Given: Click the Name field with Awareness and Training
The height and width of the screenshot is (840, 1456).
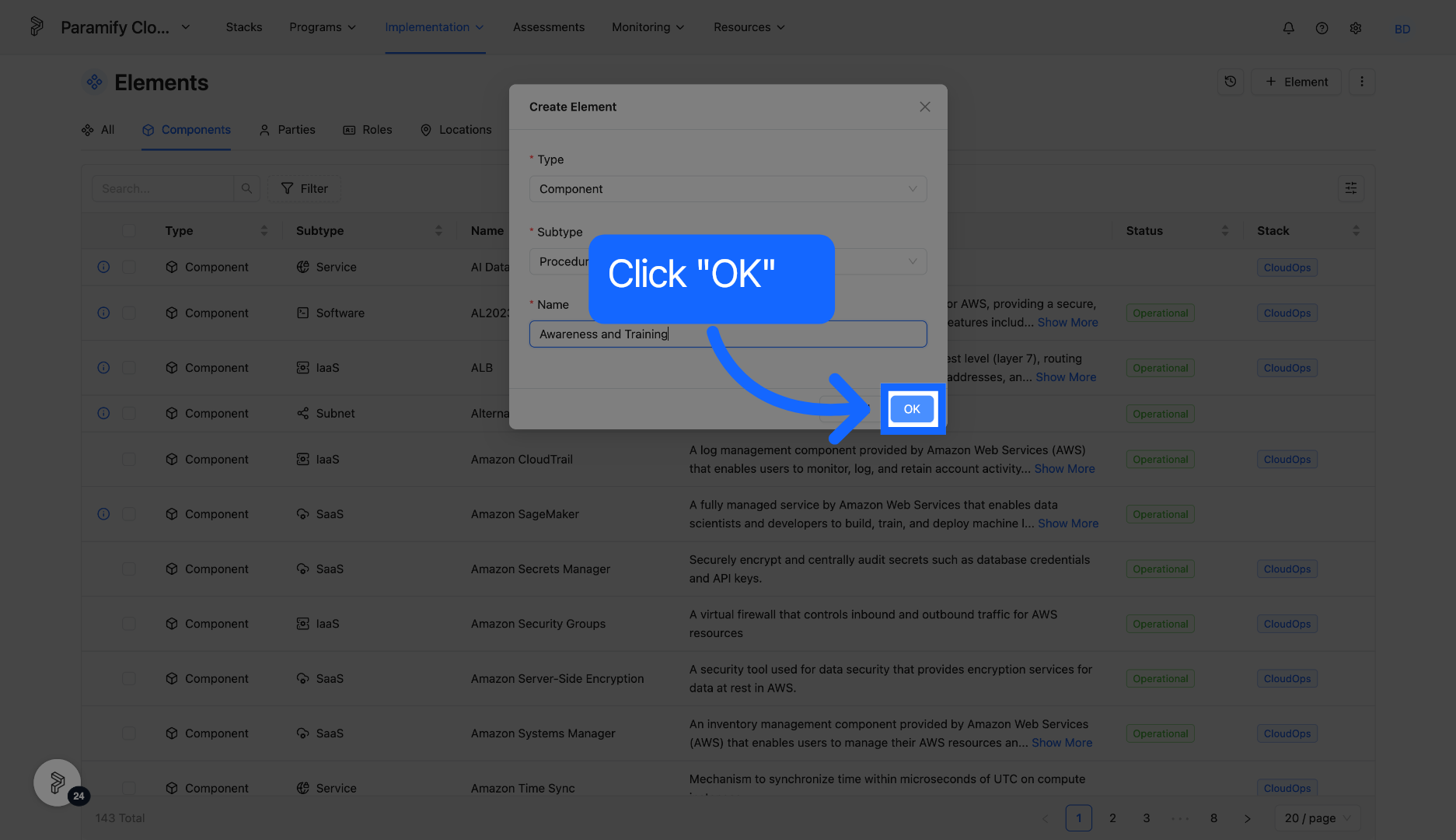Looking at the screenshot, I should tap(728, 334).
